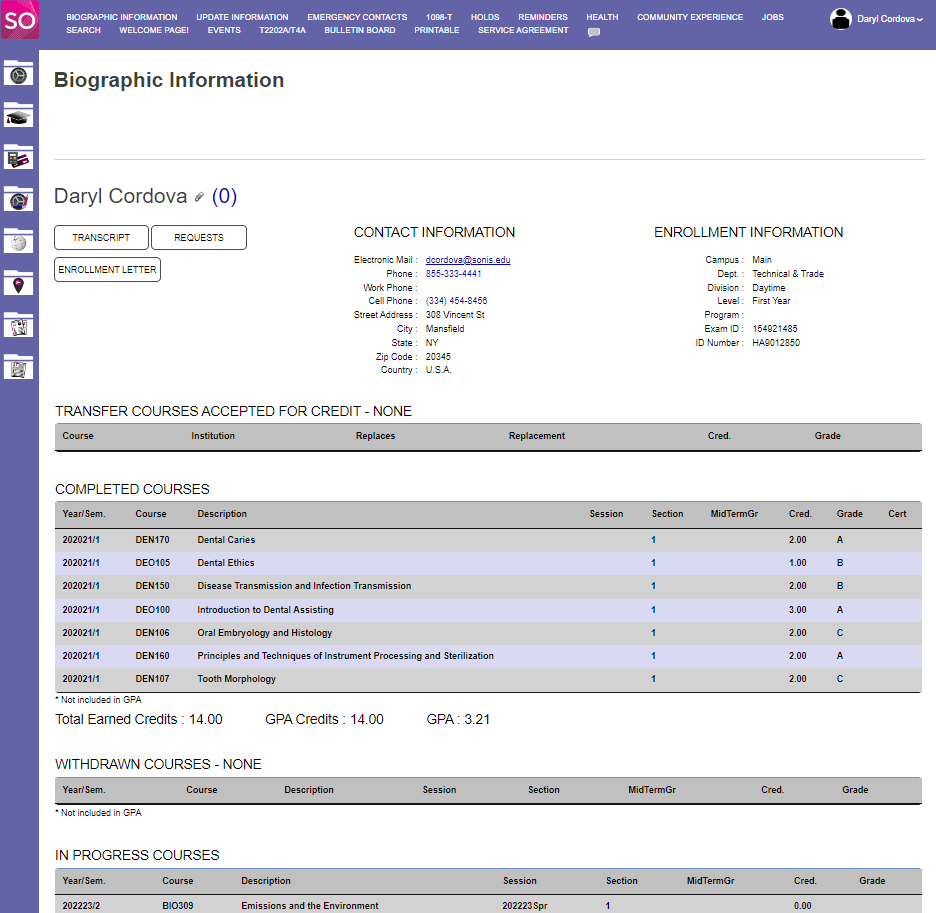Open the notepad icon at the sidebar bottom
This screenshot has height=913, width=936.
18,368
